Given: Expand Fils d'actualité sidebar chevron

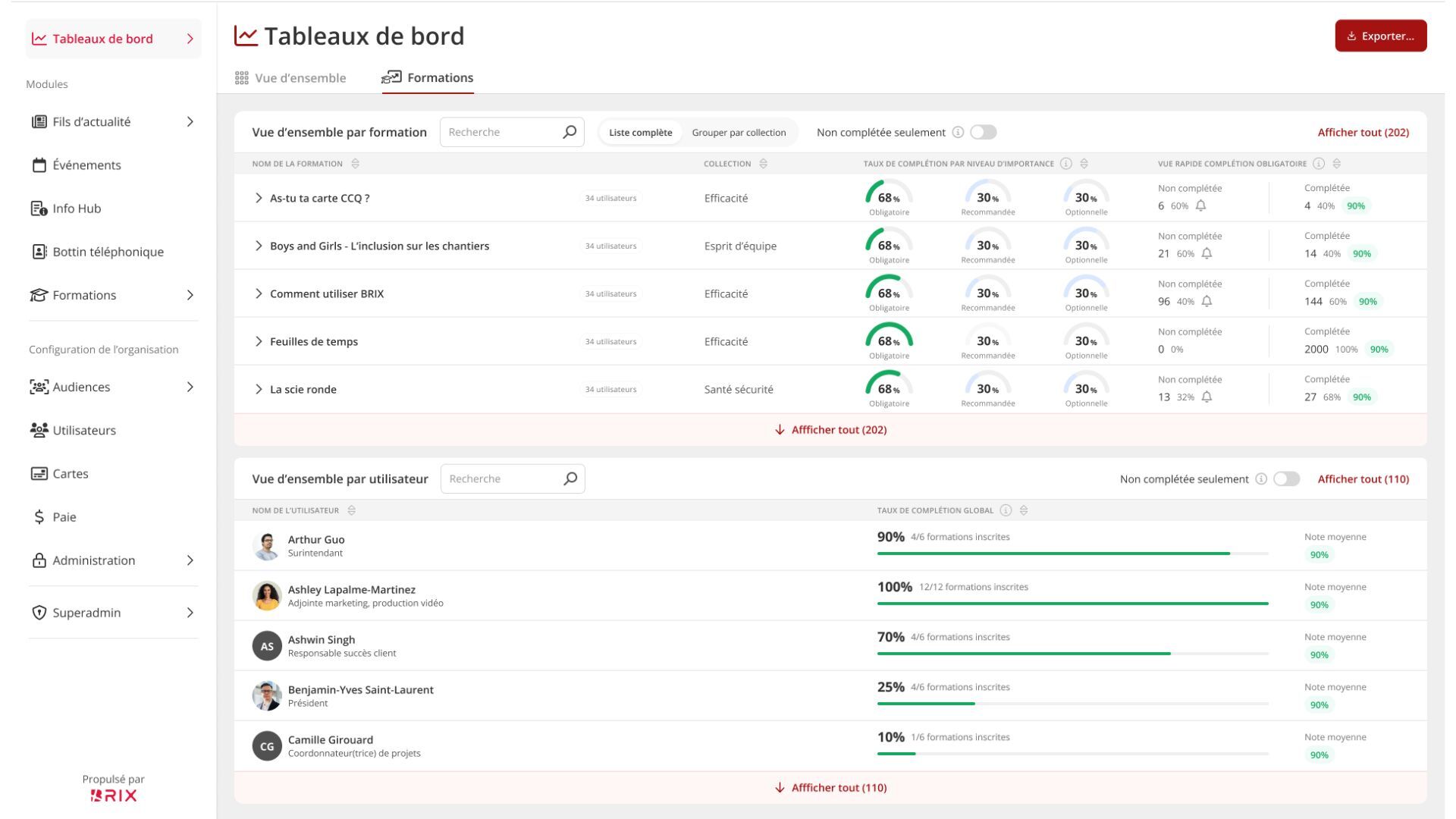Looking at the screenshot, I should [190, 122].
